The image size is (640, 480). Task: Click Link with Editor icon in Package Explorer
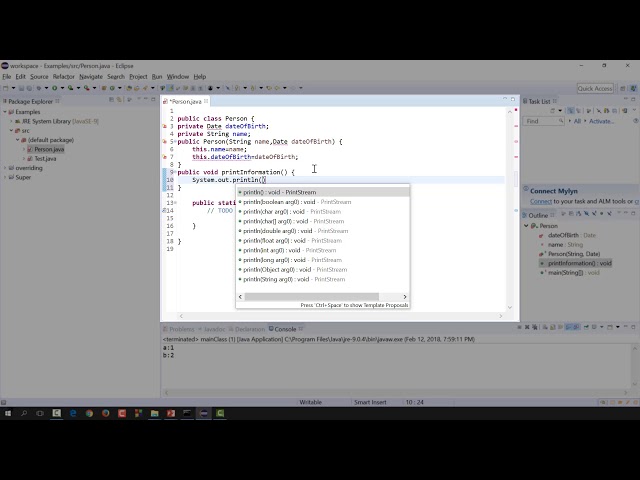(119, 100)
